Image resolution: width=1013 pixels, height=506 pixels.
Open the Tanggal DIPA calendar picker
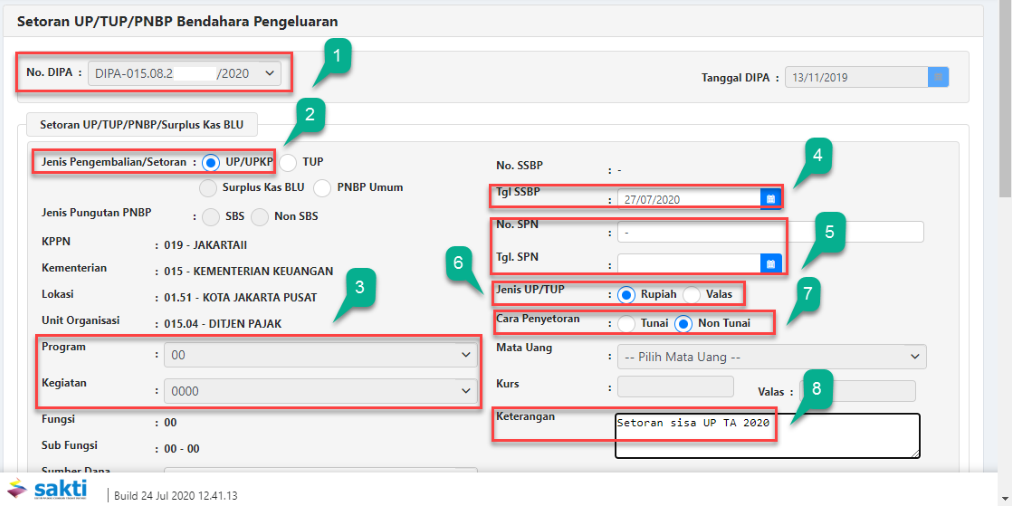pyautogui.click(x=938, y=77)
